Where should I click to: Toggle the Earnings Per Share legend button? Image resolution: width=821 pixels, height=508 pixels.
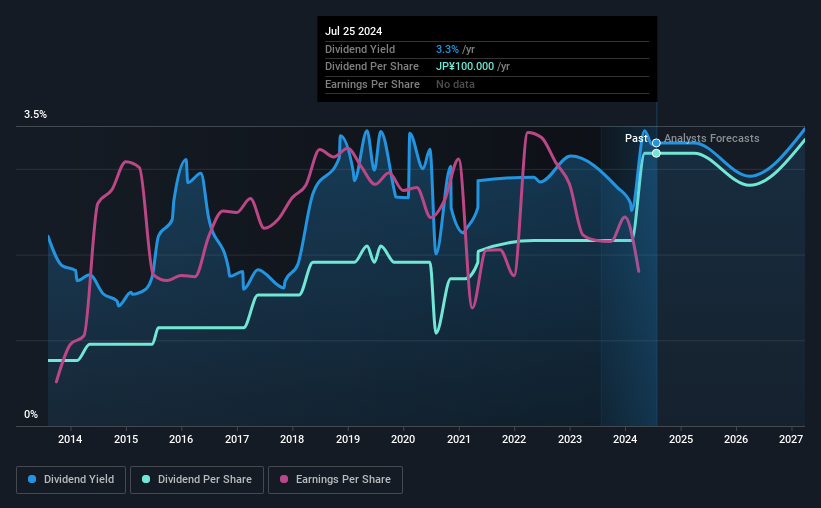coord(335,480)
